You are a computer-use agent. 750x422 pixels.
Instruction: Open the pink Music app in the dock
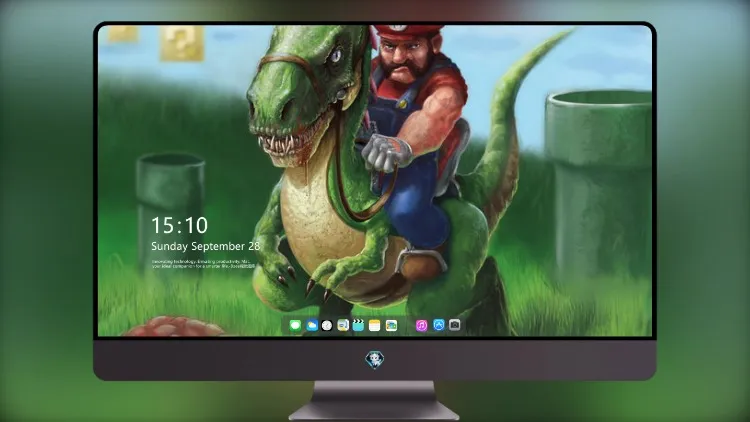tap(421, 325)
